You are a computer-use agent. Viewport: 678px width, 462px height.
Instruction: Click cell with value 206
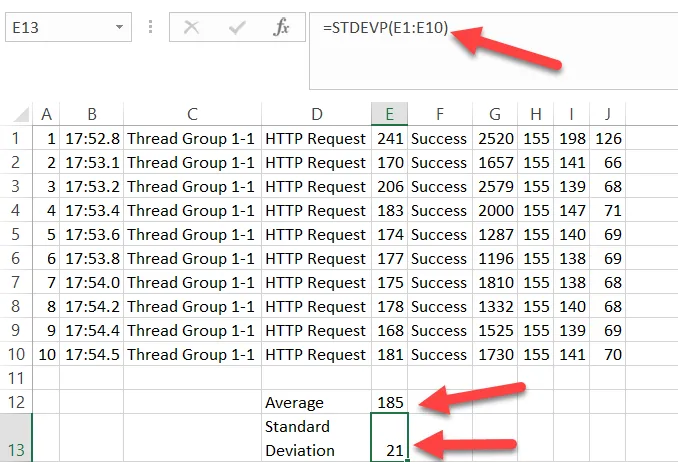390,186
